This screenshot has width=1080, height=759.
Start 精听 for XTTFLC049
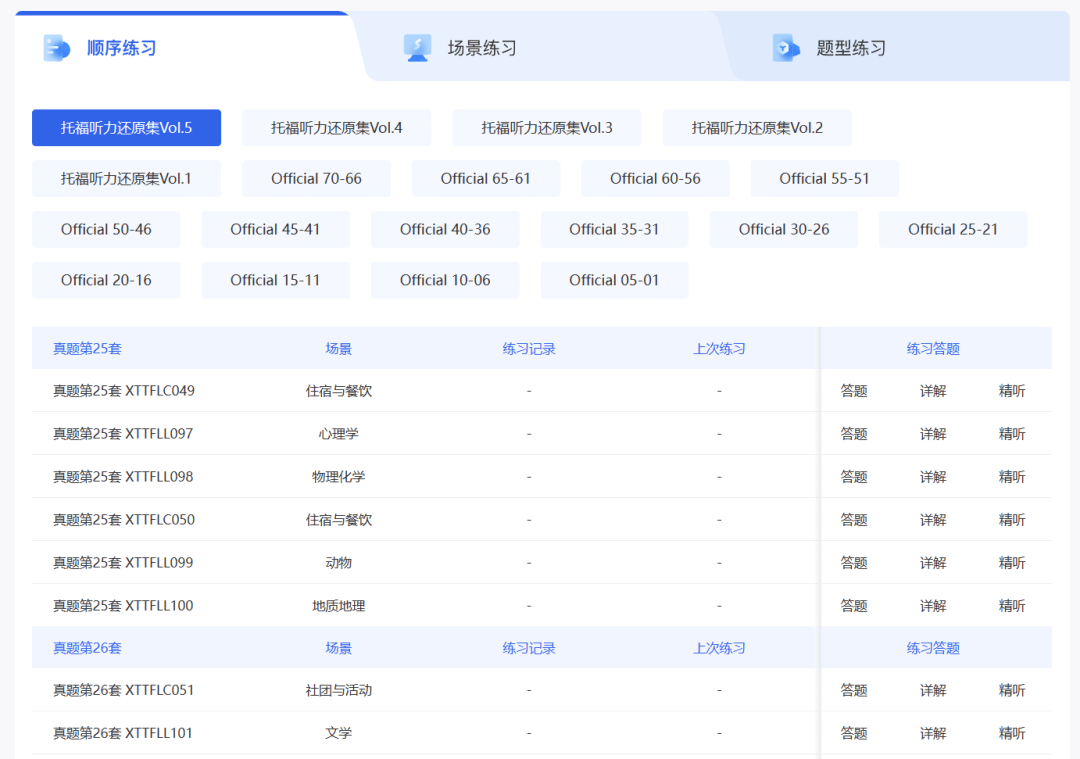pyautogui.click(x=1012, y=391)
